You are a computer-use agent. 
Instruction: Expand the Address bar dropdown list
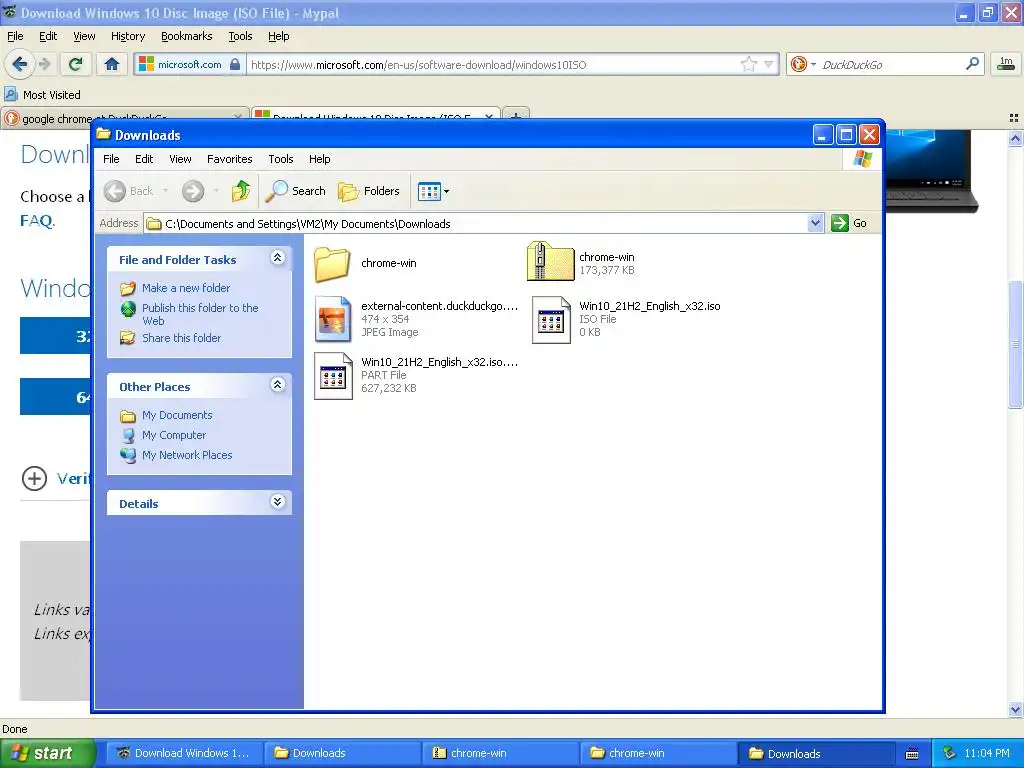815,223
